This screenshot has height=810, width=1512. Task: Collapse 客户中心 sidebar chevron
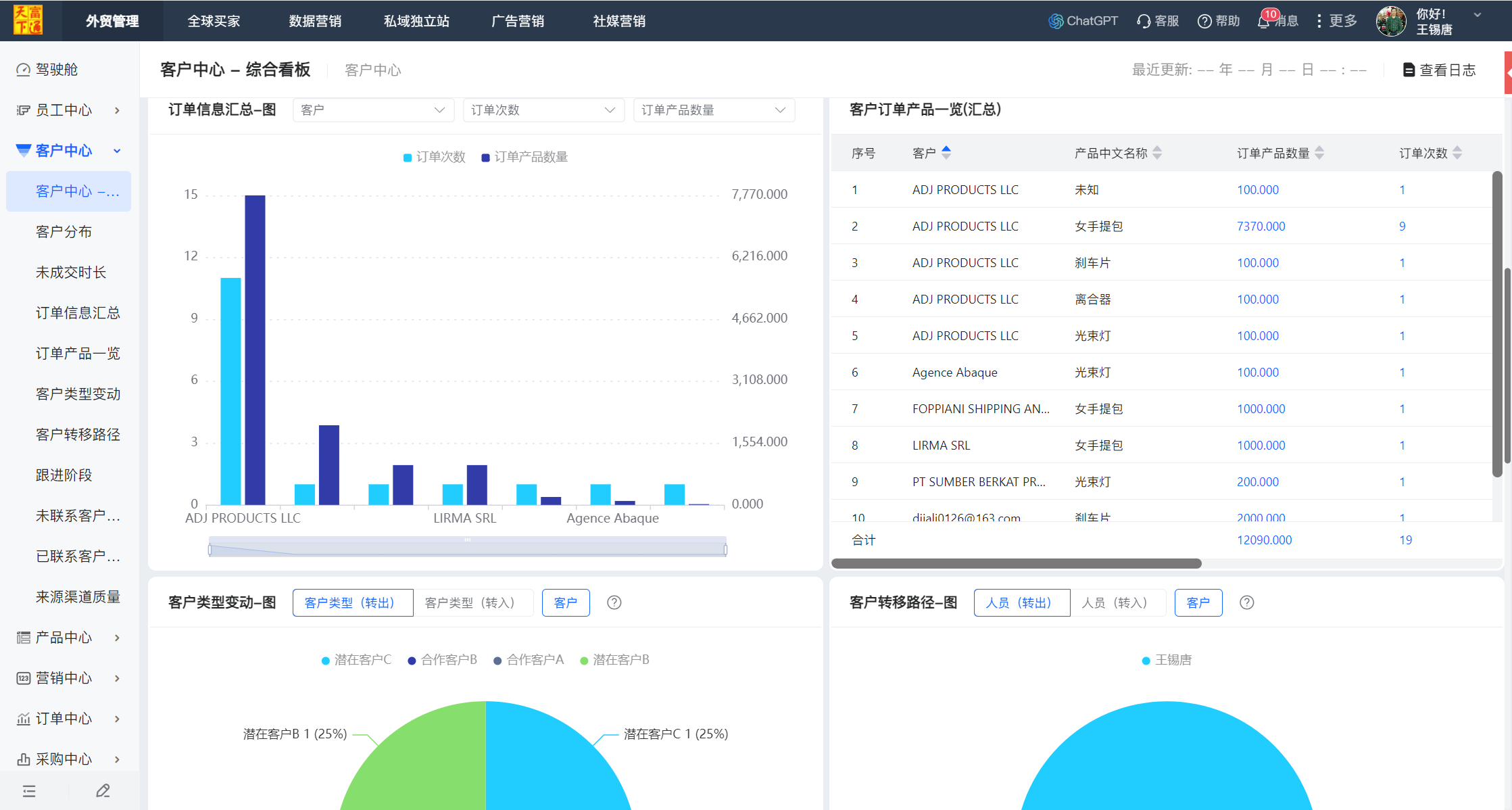(118, 151)
